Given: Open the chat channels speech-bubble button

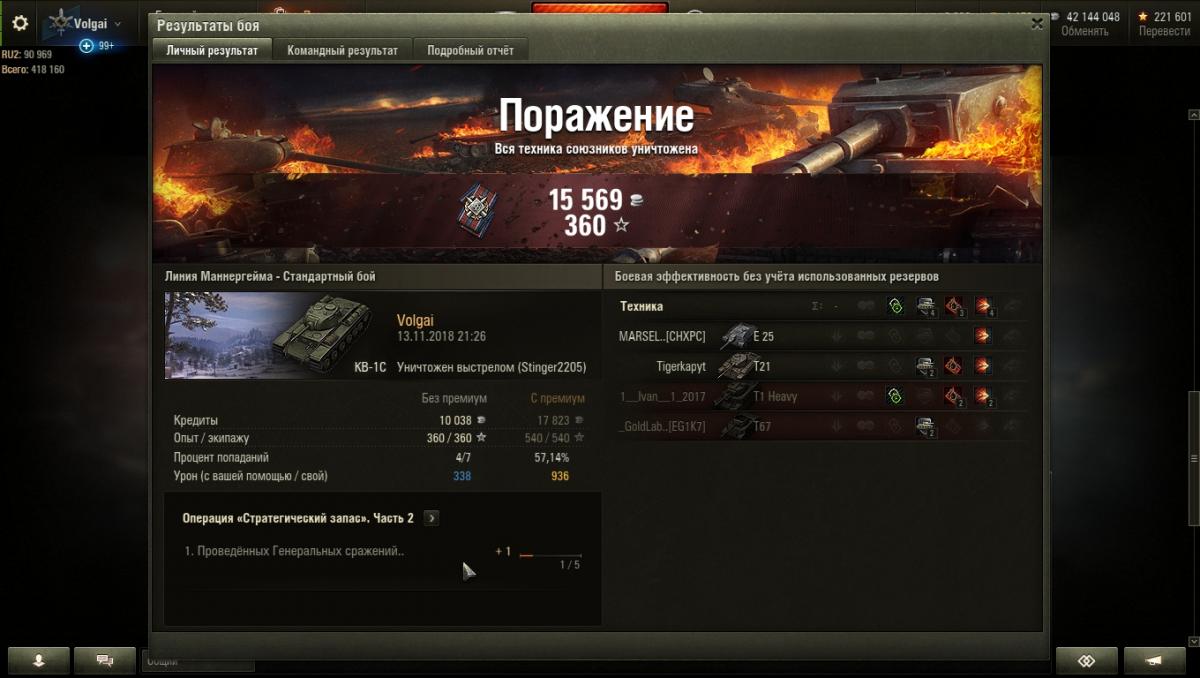Looking at the screenshot, I should point(104,661).
